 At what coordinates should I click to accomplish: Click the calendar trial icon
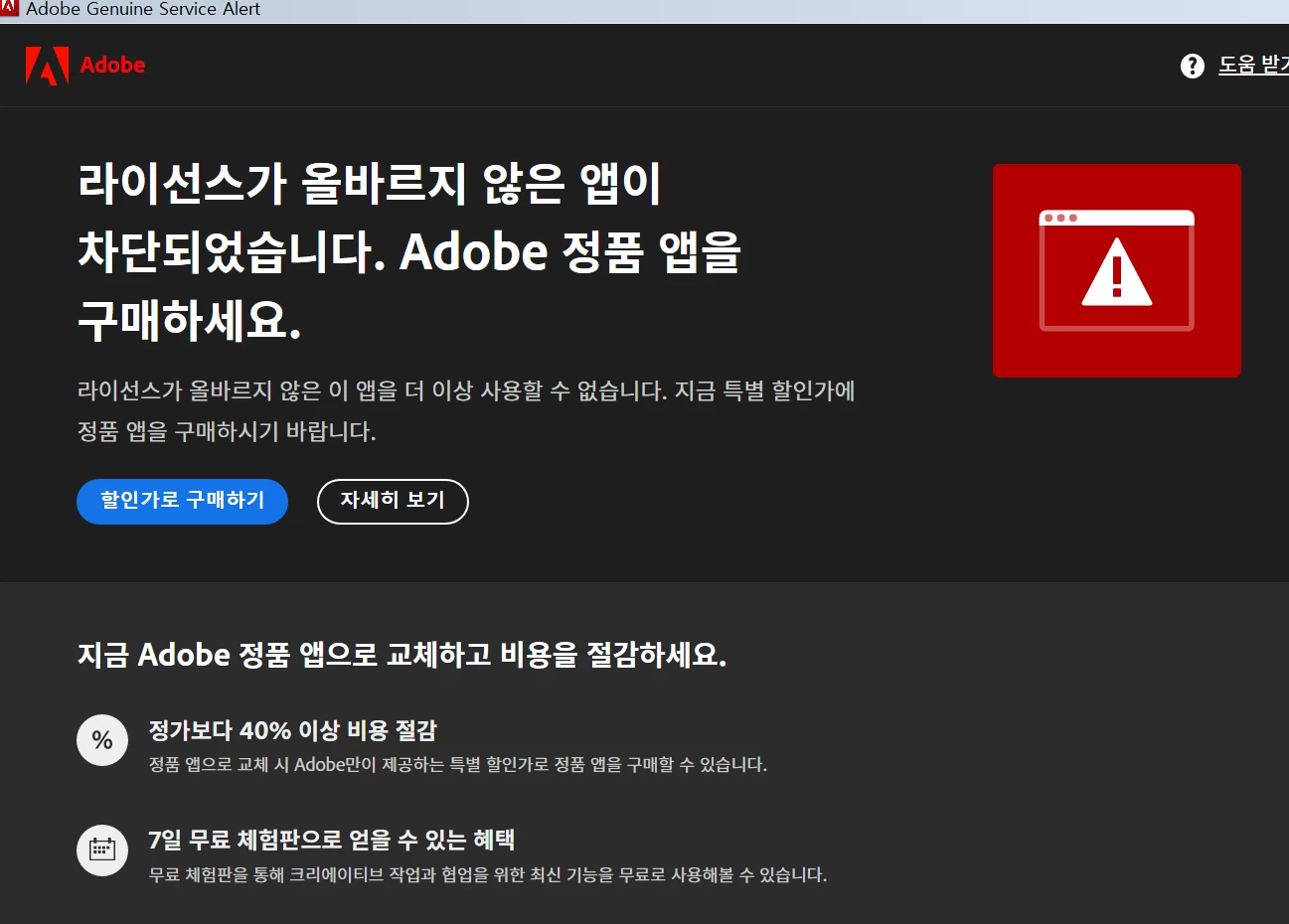(x=102, y=850)
